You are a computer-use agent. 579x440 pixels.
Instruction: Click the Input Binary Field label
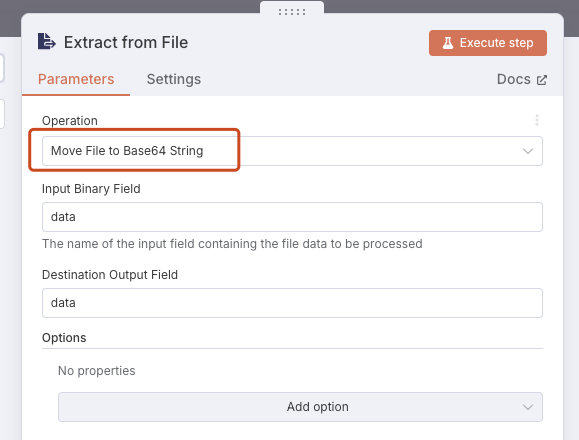tap(91, 189)
